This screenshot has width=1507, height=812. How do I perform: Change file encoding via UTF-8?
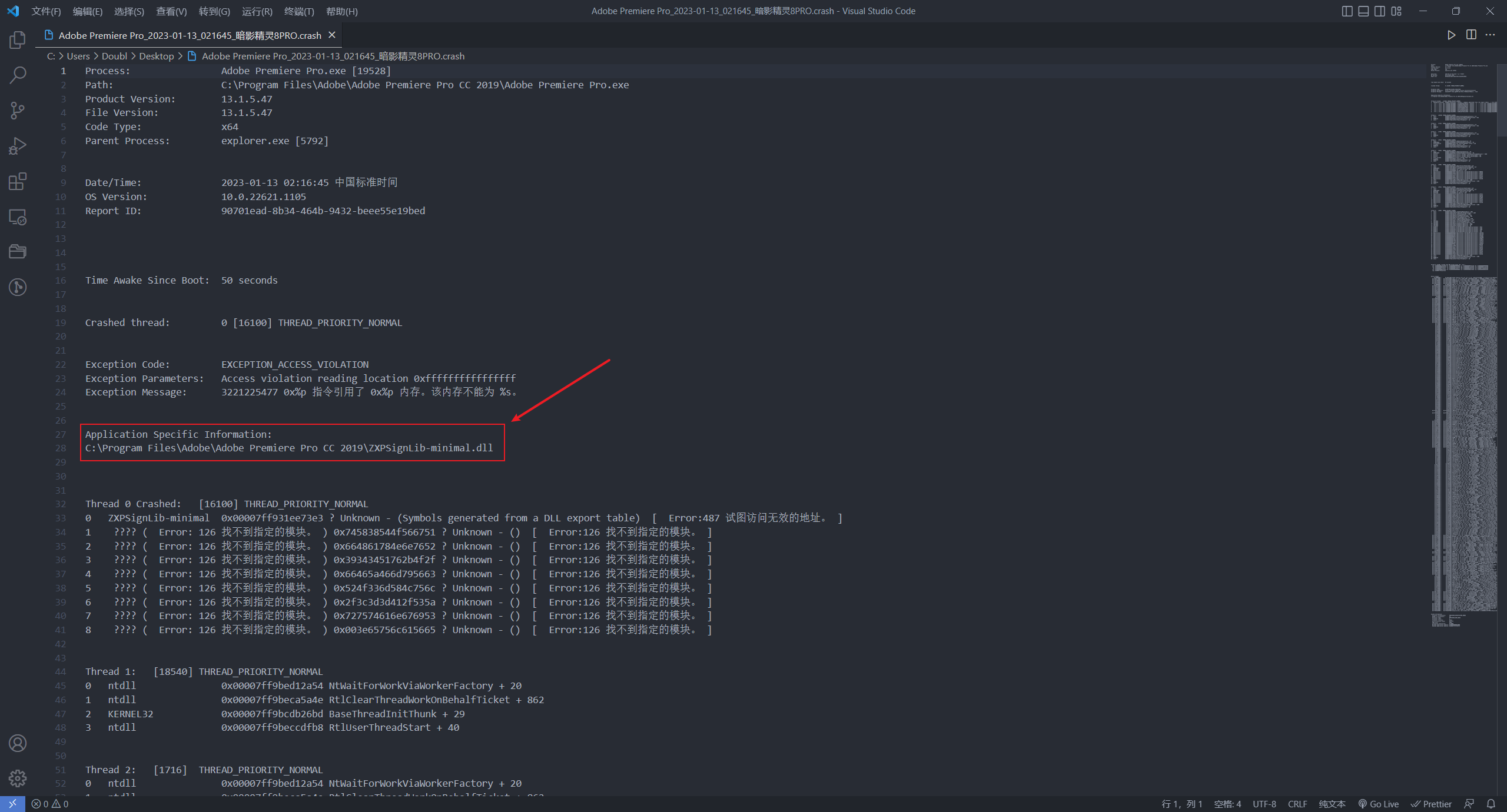click(x=1264, y=804)
